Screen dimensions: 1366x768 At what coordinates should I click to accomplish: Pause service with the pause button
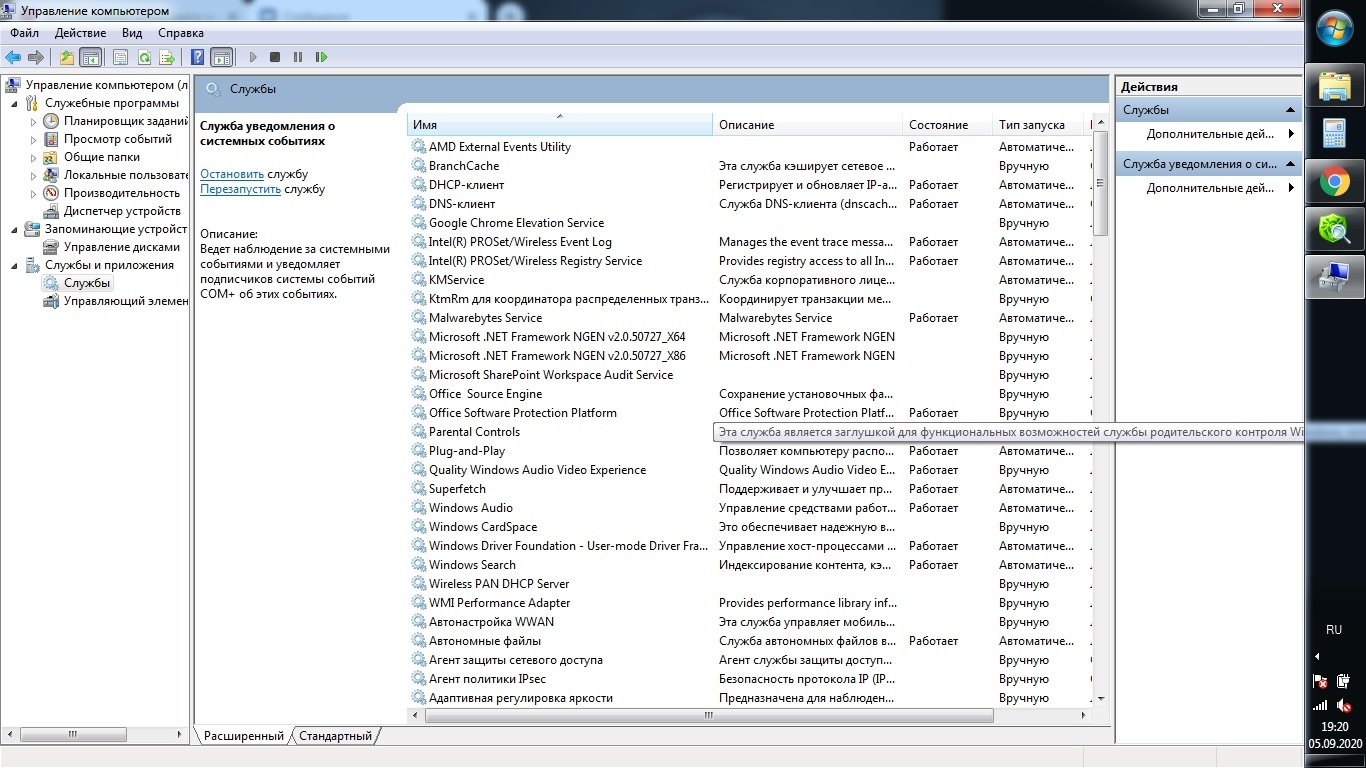click(298, 57)
